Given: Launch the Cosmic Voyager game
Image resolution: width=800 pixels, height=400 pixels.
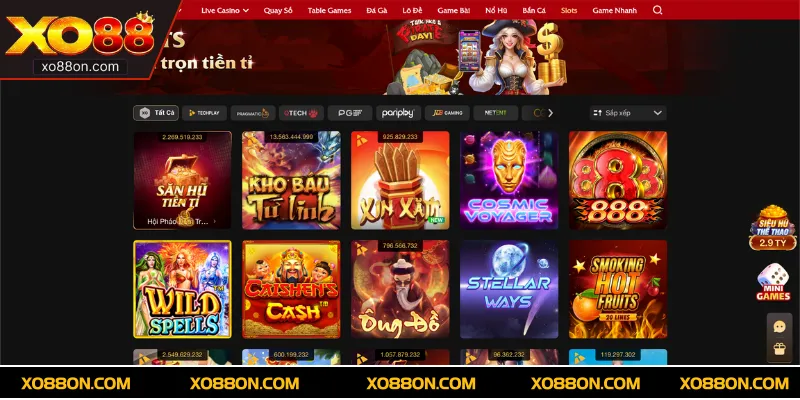Looking at the screenshot, I should point(509,181).
